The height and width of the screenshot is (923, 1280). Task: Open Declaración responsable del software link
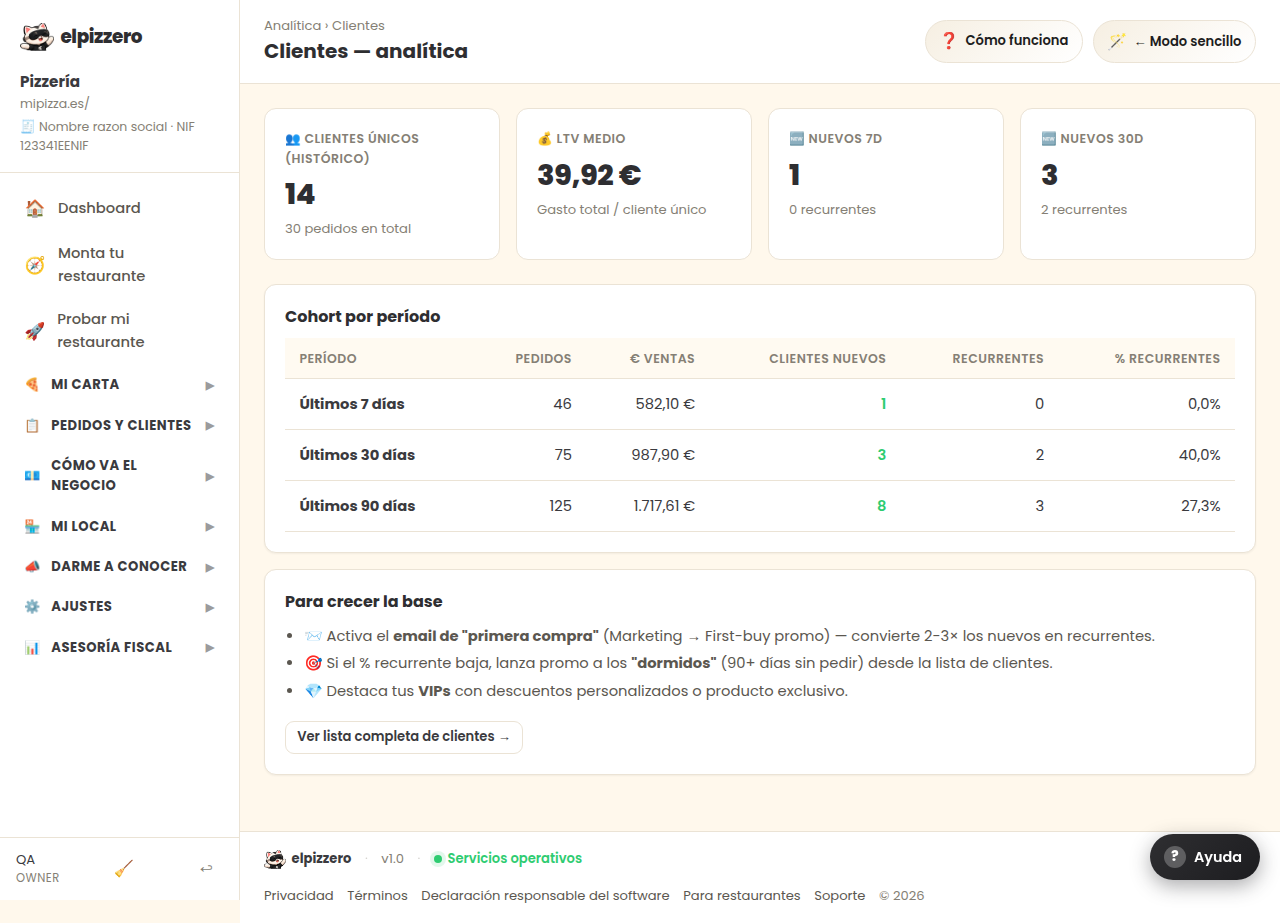click(545, 896)
